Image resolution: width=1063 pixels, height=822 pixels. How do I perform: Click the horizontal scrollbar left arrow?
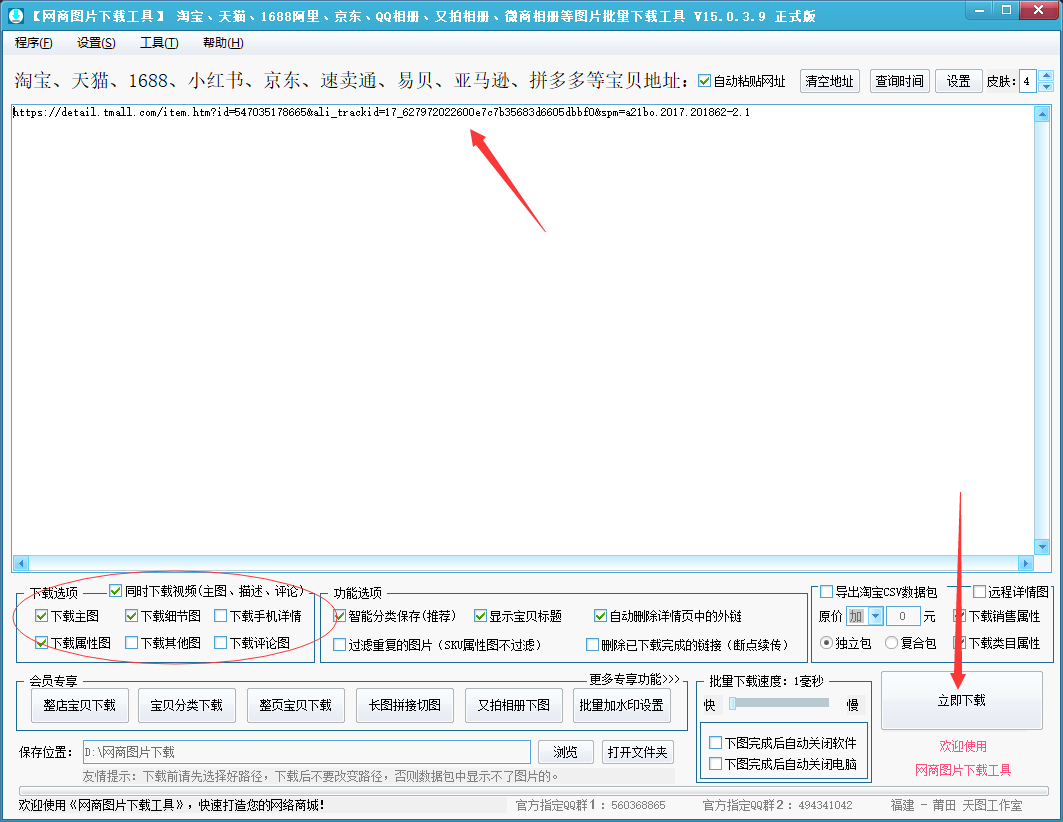pos(20,563)
